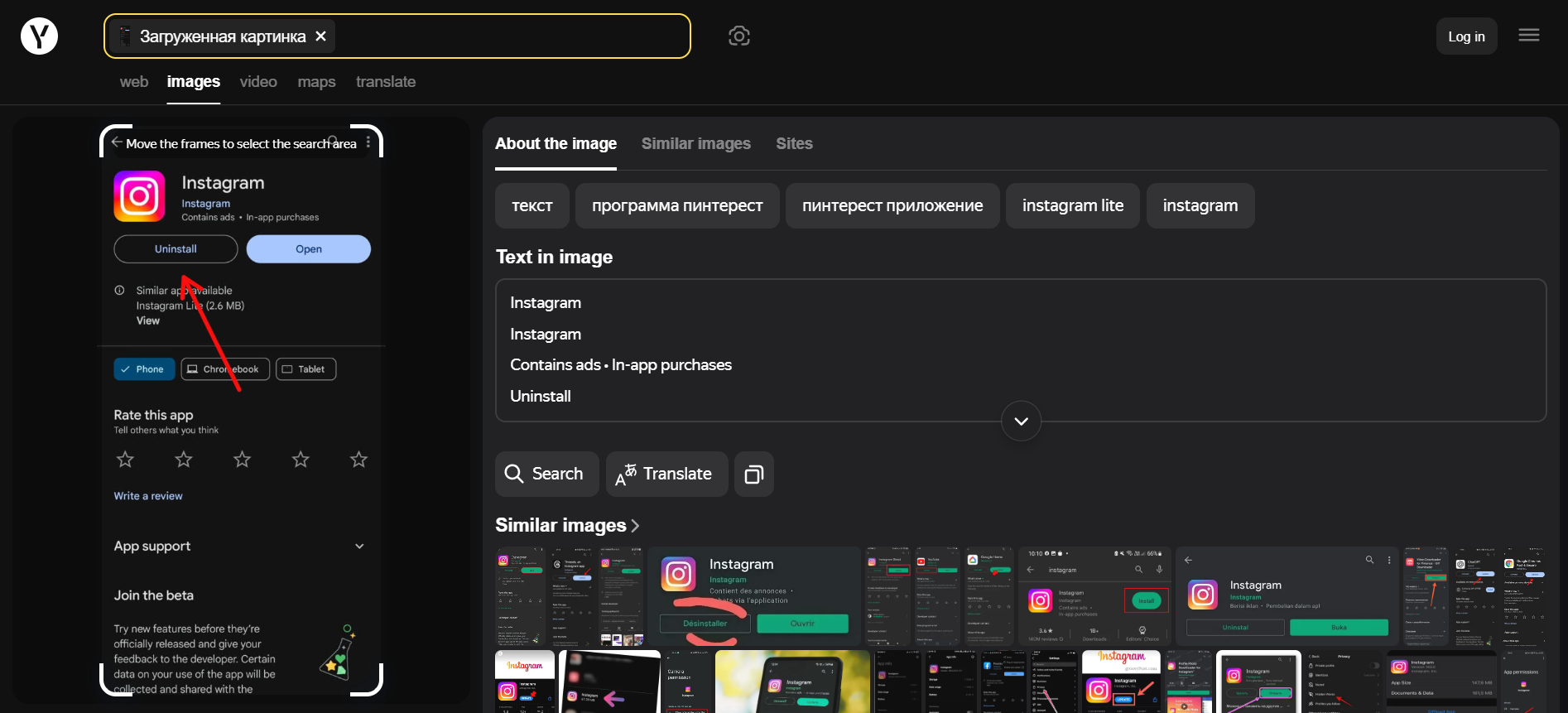1568x713 pixels.
Task: Open the video search category
Action: coord(258,82)
